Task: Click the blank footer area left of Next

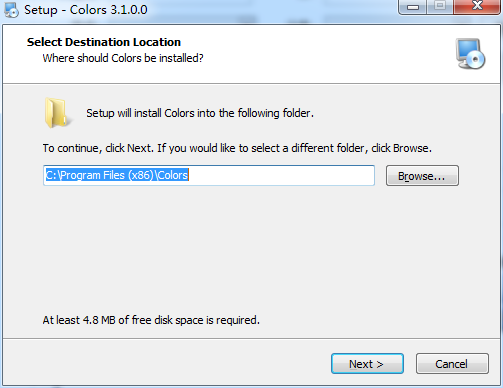Action: pyautogui.click(x=167, y=363)
